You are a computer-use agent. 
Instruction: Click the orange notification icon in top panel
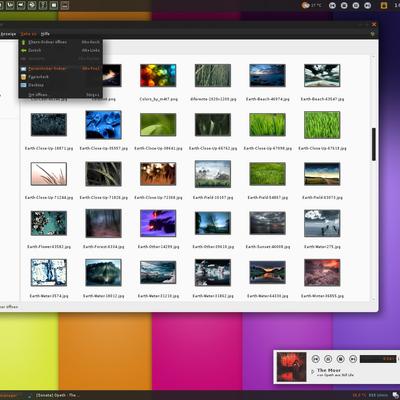pos(384,5)
